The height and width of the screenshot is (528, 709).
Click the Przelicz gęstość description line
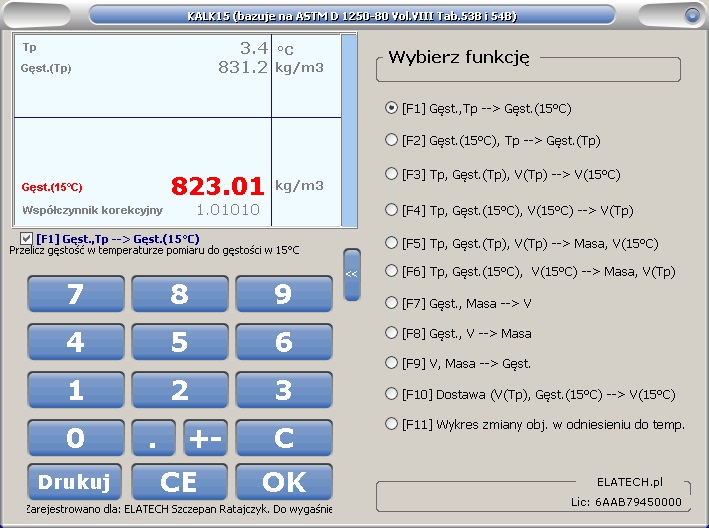tap(154, 250)
